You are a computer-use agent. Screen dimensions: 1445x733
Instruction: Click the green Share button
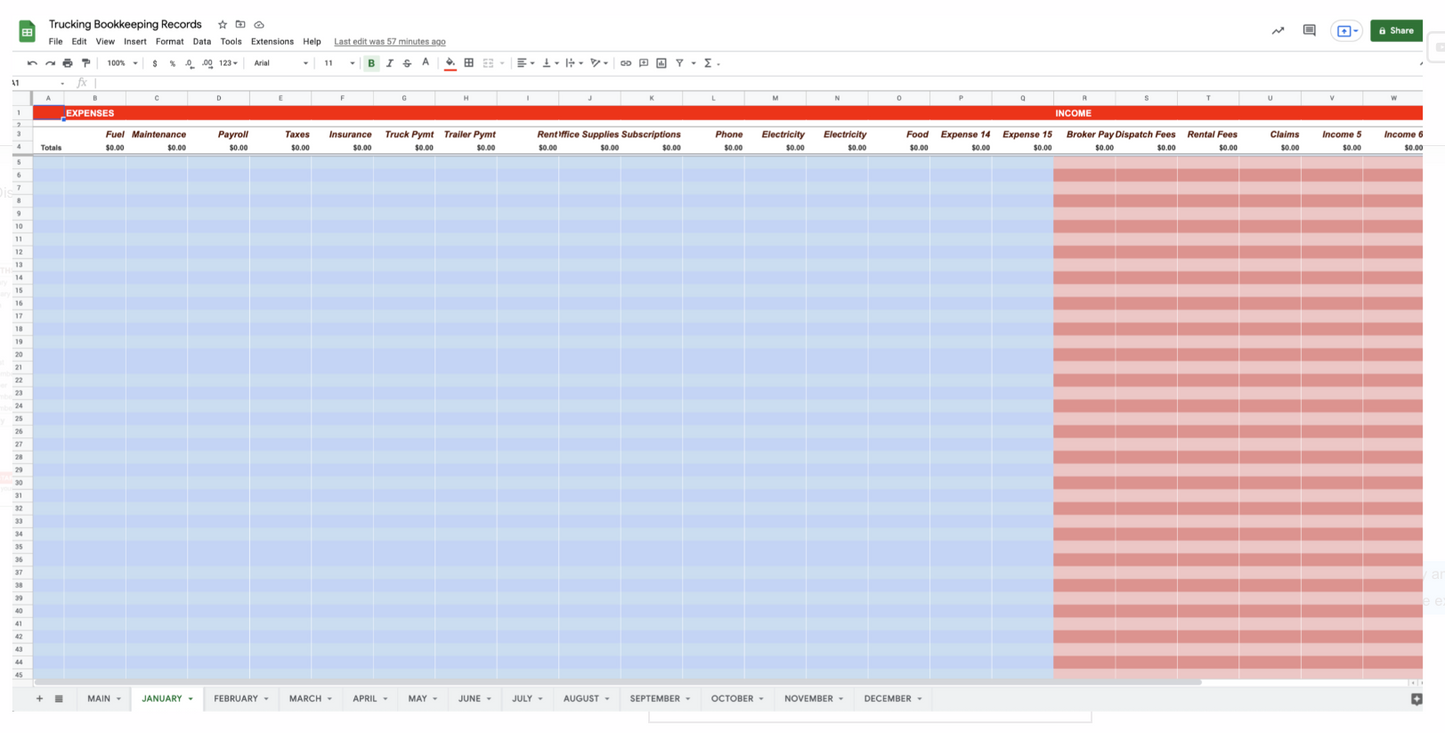point(1396,30)
